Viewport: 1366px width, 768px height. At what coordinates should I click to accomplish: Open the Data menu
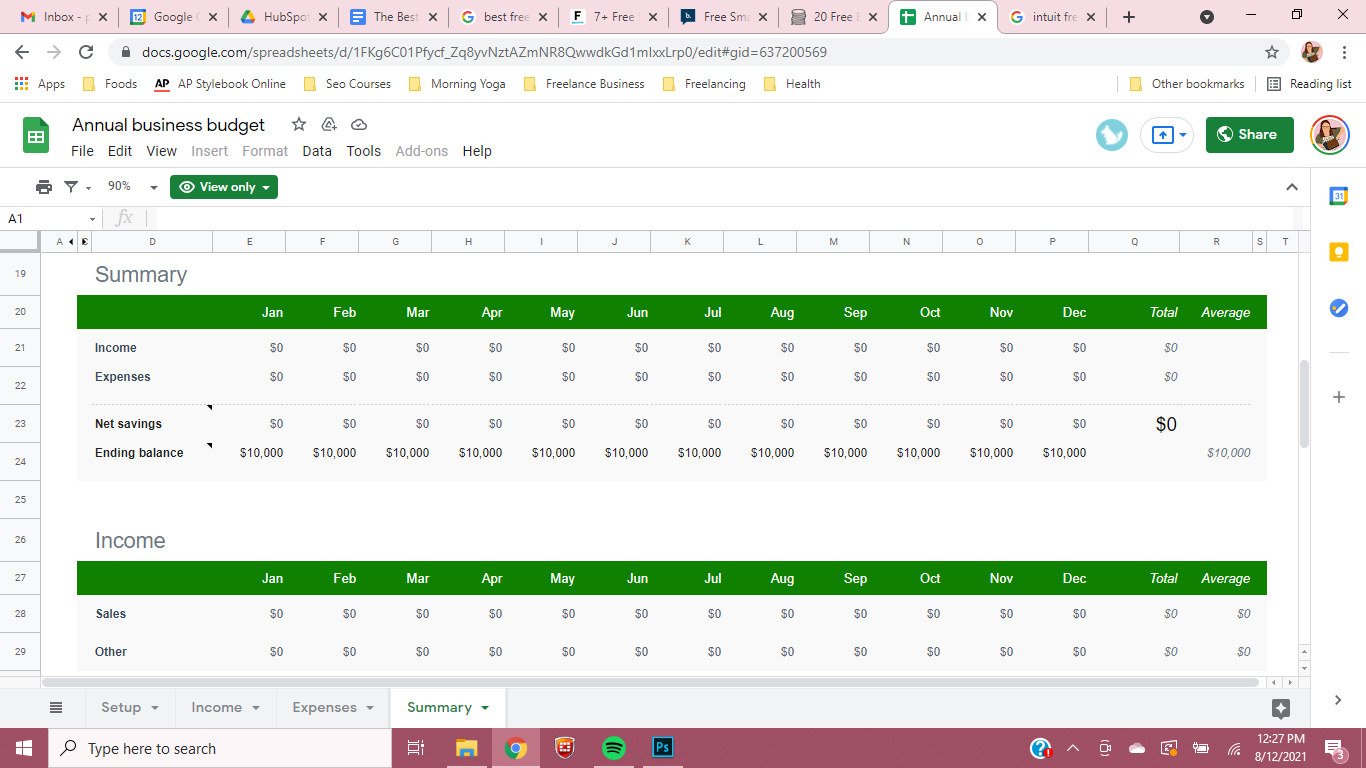coord(316,151)
